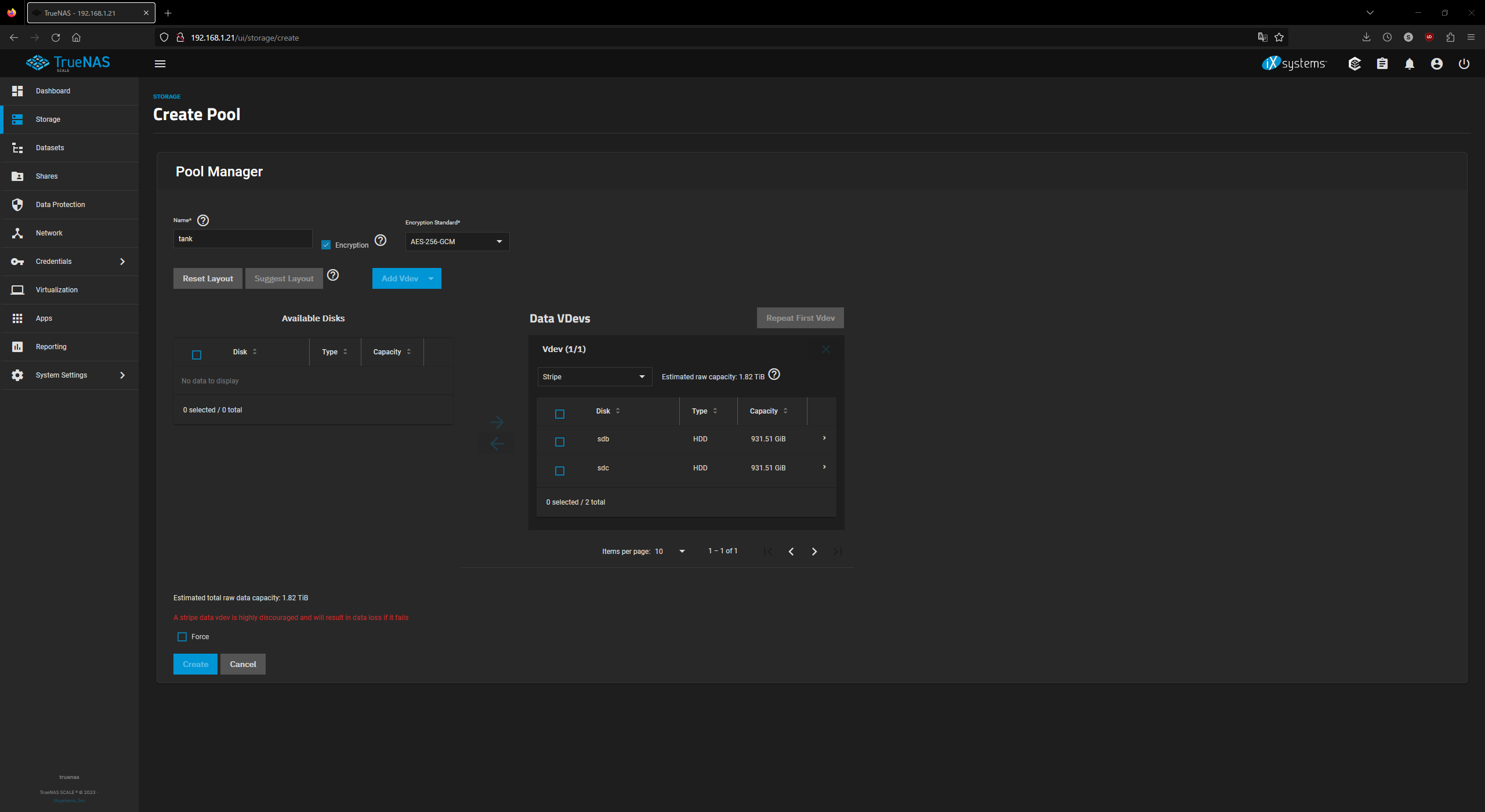Select the sdb disk checkbox

pyautogui.click(x=559, y=441)
